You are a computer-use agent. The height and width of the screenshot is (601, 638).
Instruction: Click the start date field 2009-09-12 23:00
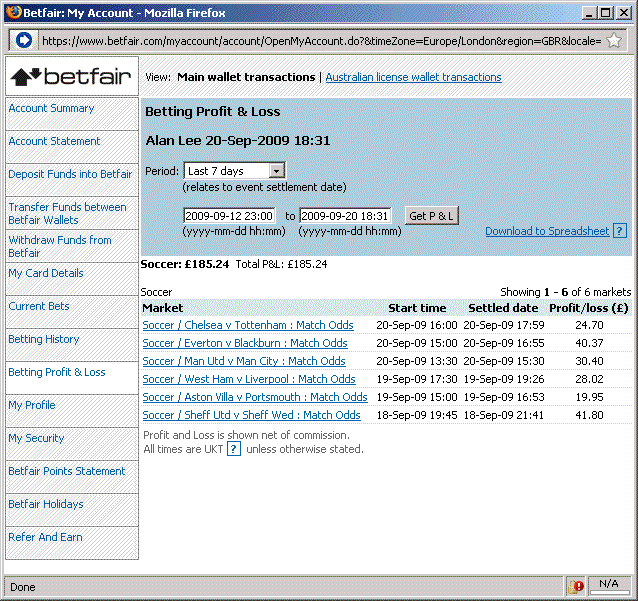(229, 216)
